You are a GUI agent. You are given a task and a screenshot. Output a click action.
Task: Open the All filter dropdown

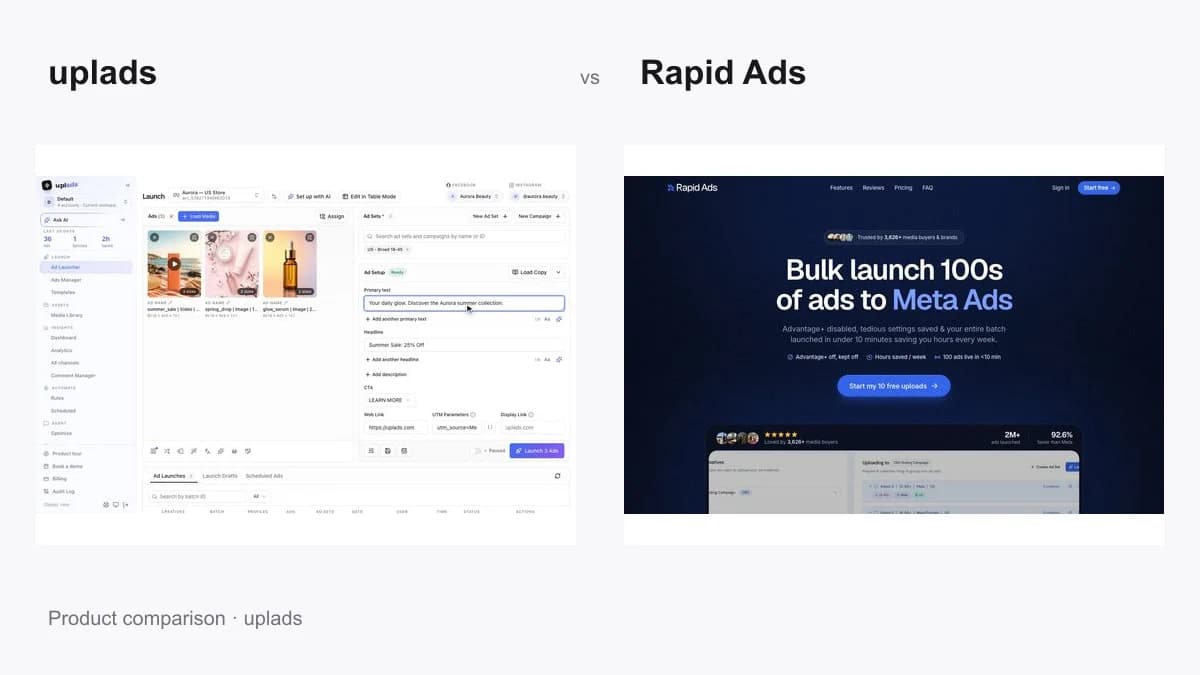click(259, 496)
